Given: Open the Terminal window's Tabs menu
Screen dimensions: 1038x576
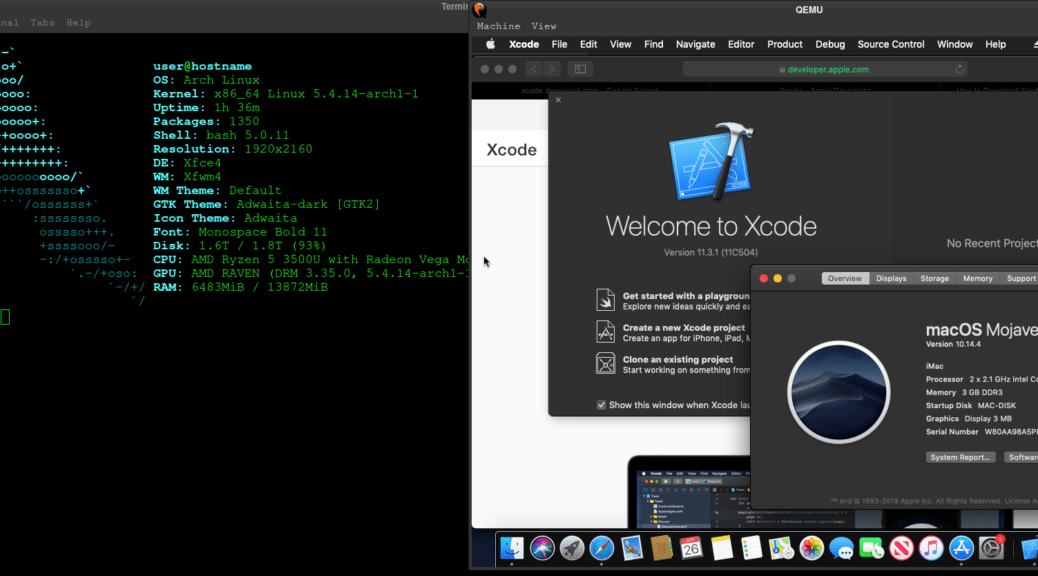Looking at the screenshot, I should click(x=42, y=23).
